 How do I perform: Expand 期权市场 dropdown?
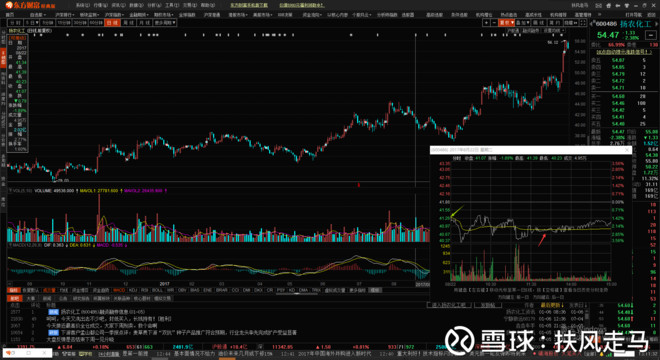tap(164, 15)
